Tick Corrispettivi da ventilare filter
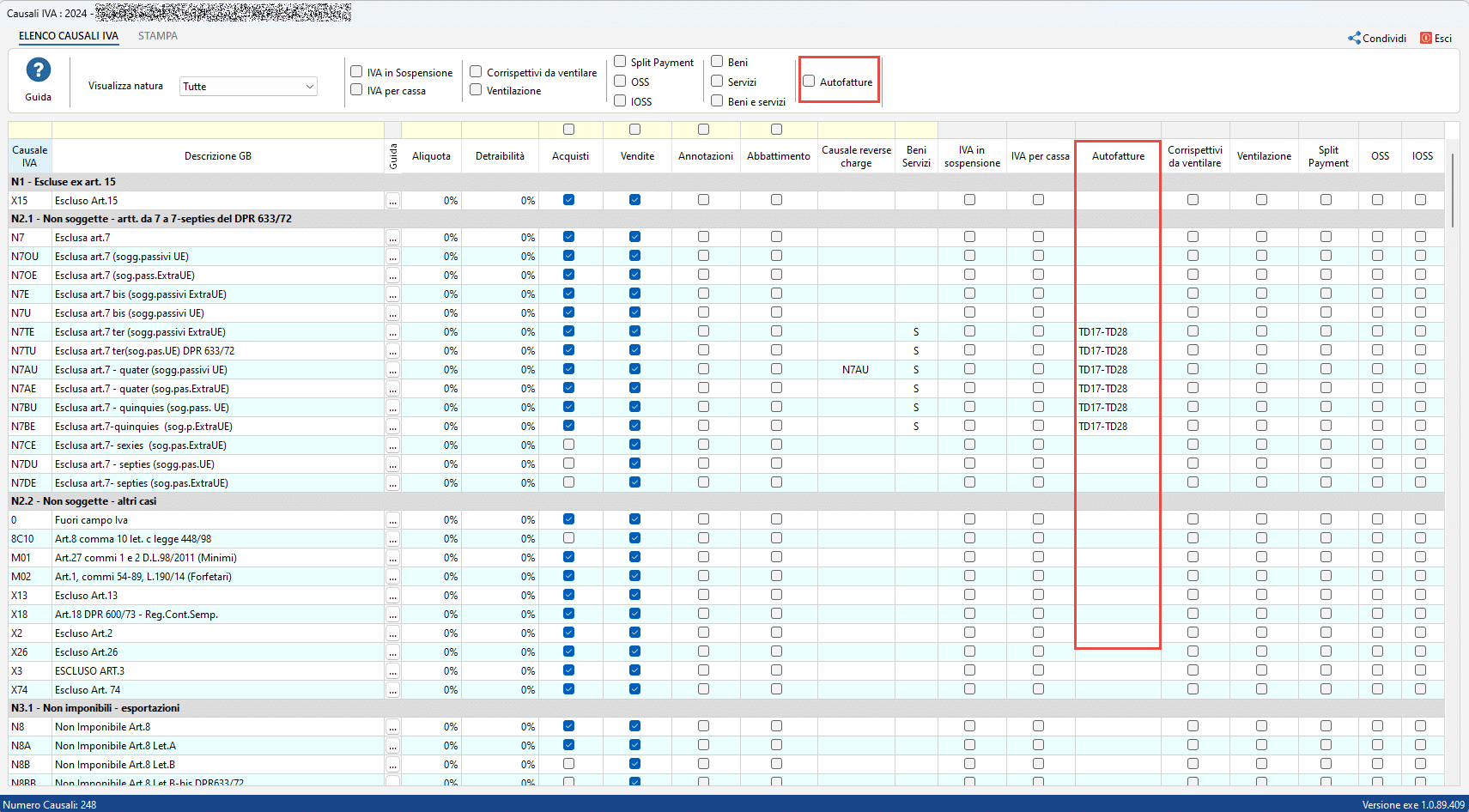The image size is (1469, 812). 476,72
